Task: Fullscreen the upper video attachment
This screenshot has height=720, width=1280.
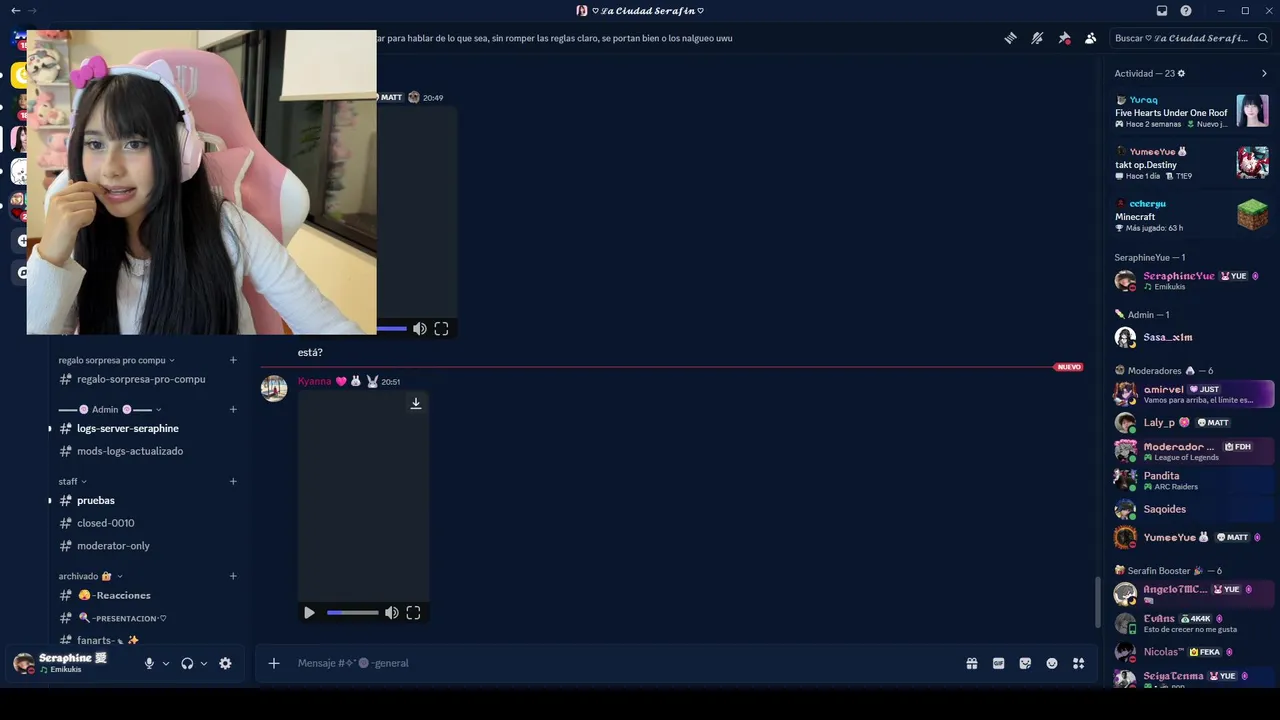Action: pos(441,329)
